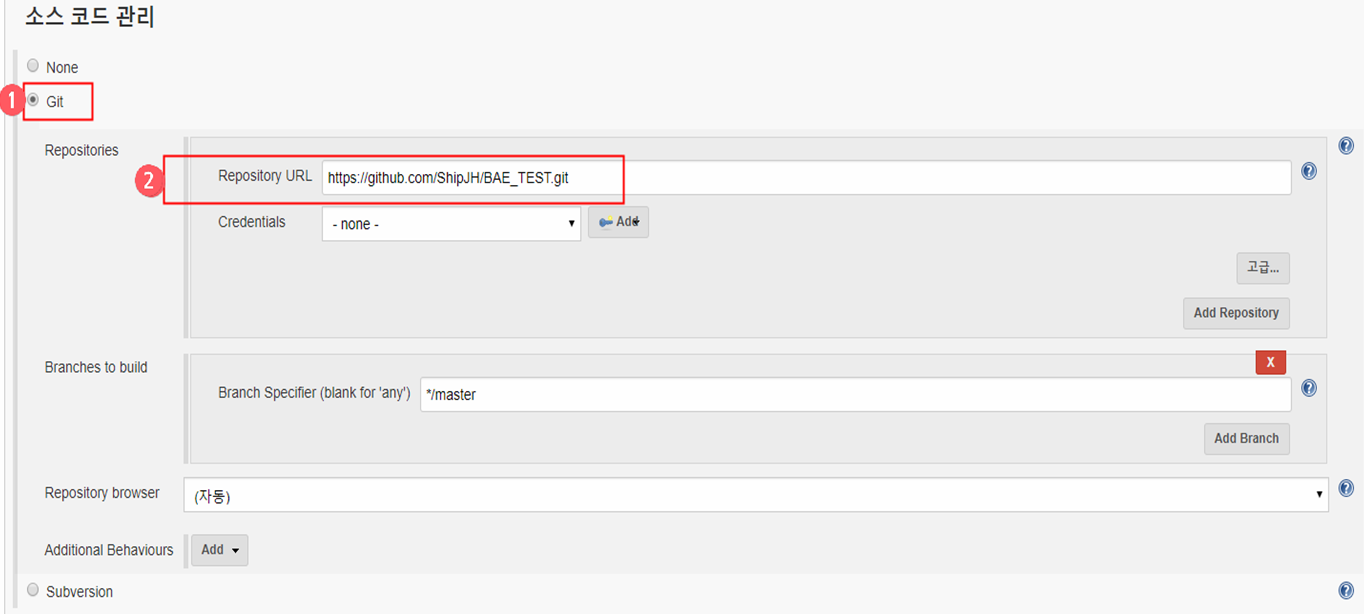Screen dimensions: 1364x614
Task: Open help icon next to Repository browser
Action: click(x=1346, y=488)
